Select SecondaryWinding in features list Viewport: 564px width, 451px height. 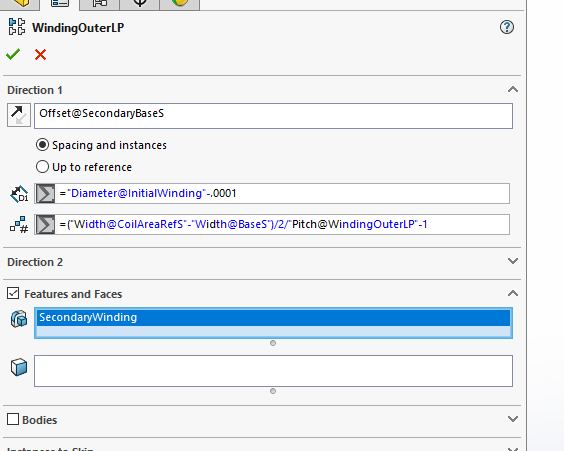coord(273,318)
